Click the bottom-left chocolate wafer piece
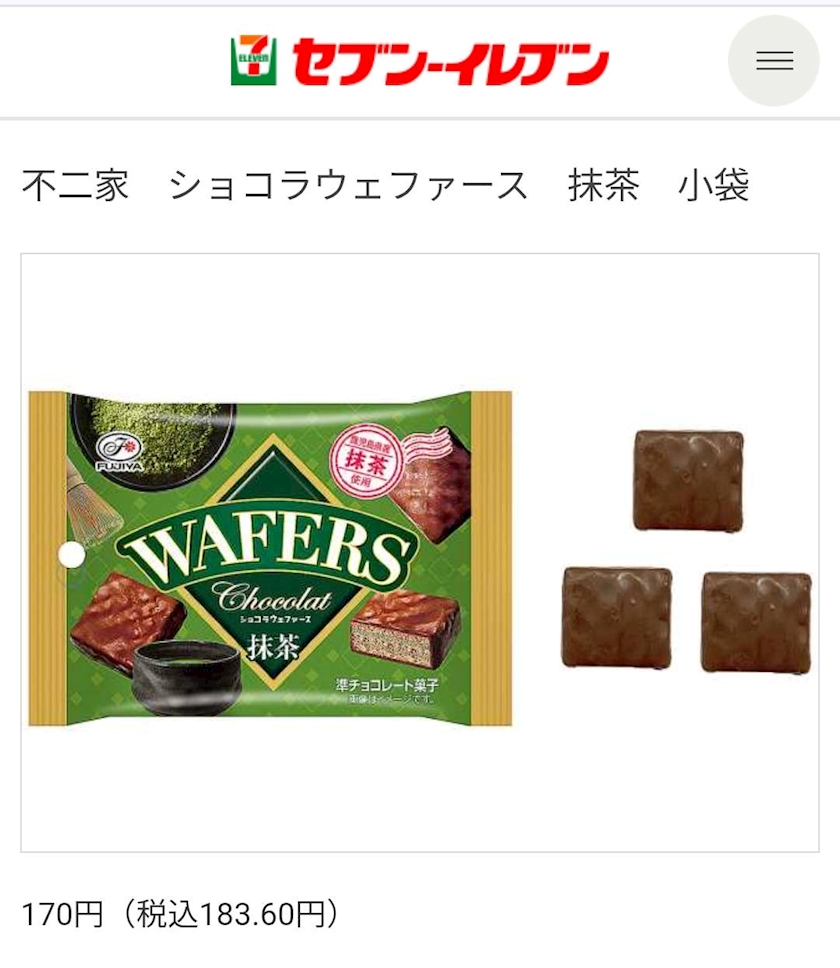 617,617
